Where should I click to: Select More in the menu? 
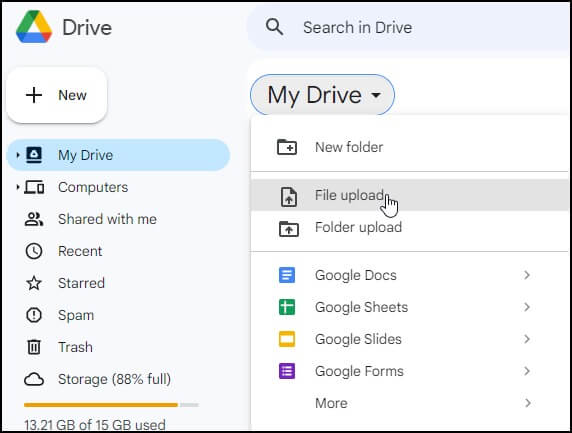coord(410,403)
